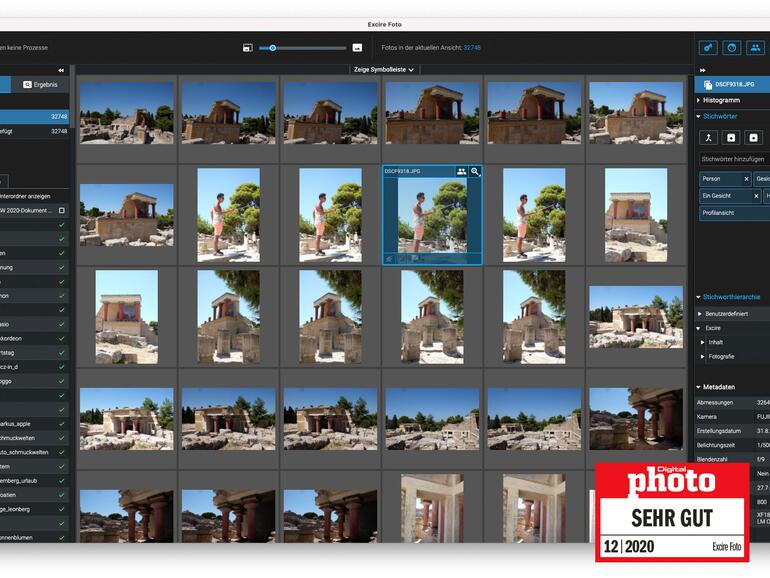770x578 pixels.
Task: Click the Abmessungen metadata row
Action: (x=732, y=402)
